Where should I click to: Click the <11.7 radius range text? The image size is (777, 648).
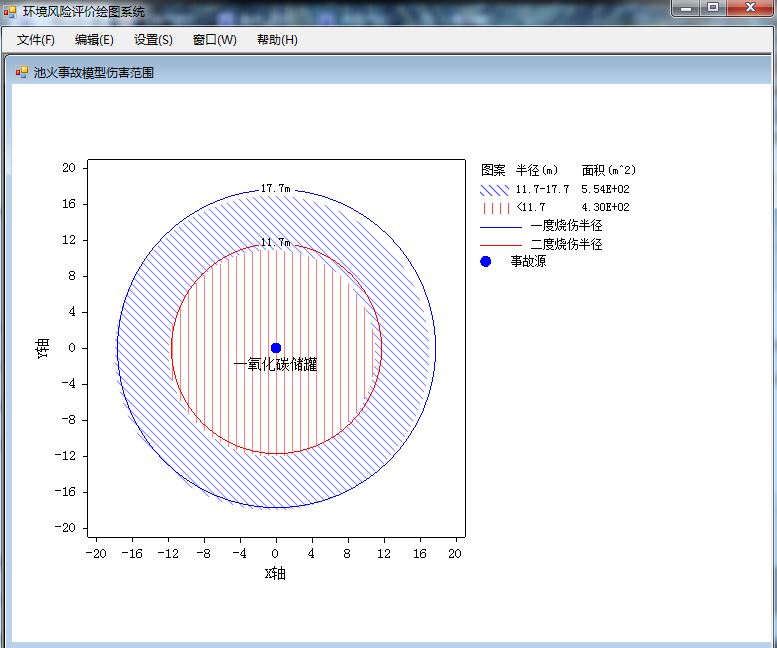click(x=531, y=207)
